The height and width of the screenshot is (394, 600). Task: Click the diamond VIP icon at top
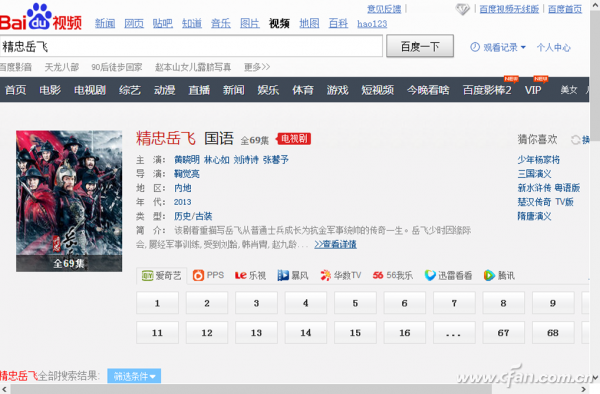(x=462, y=9)
